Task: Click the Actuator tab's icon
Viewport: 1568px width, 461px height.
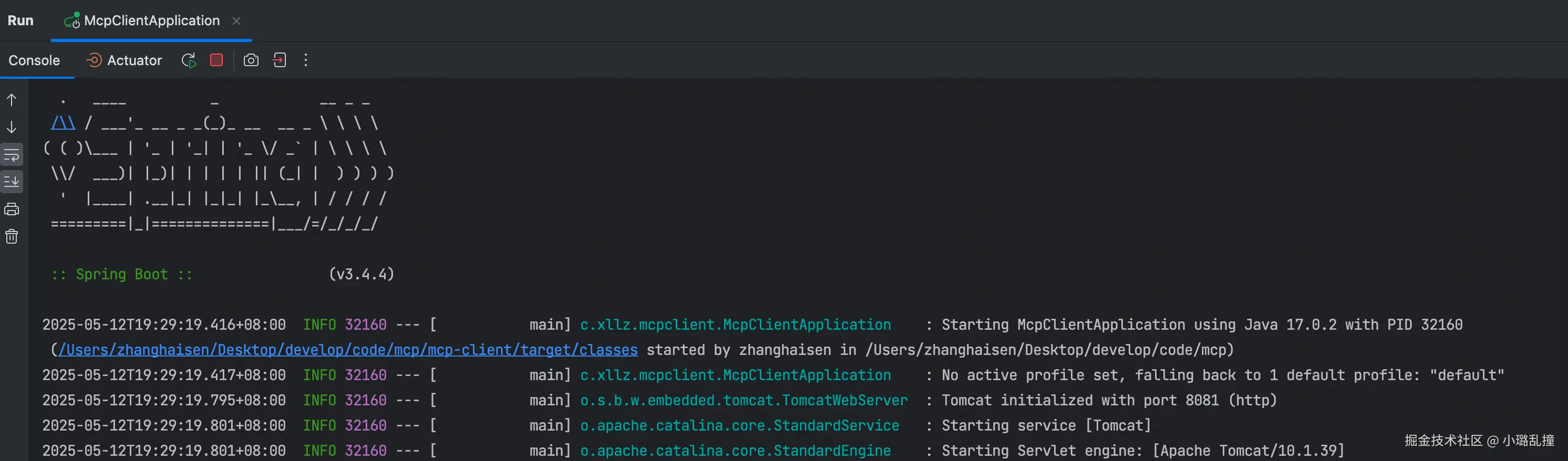Action: click(x=94, y=60)
